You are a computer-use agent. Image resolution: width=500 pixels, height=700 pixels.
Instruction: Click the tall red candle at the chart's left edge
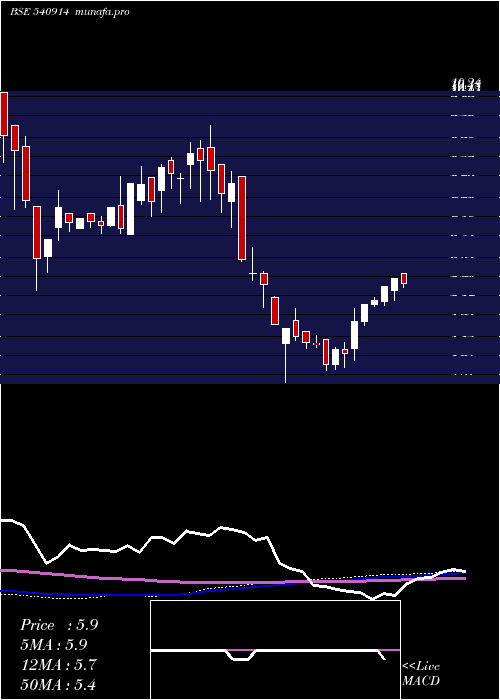(x=4, y=113)
